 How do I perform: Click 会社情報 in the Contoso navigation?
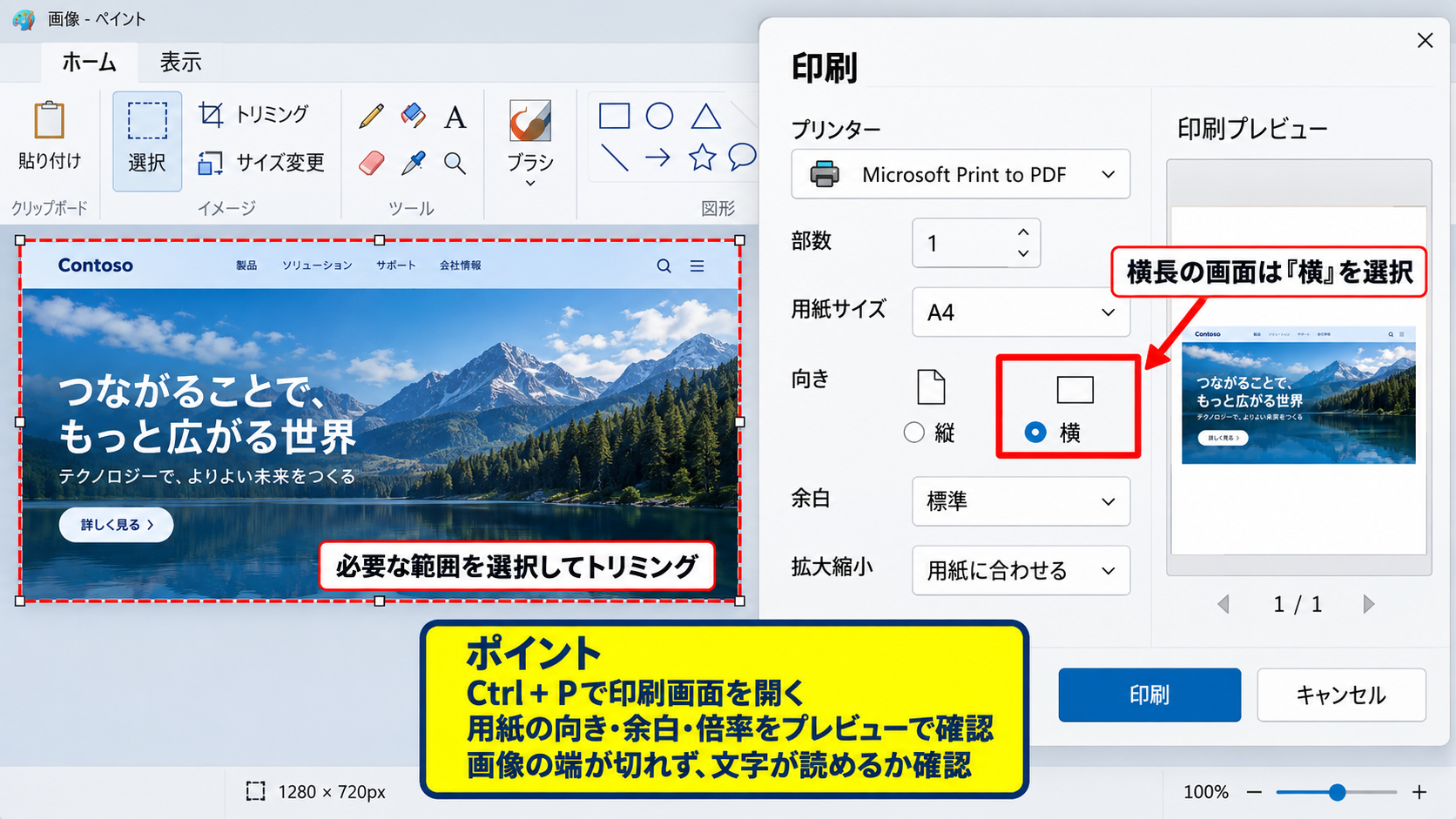(460, 265)
